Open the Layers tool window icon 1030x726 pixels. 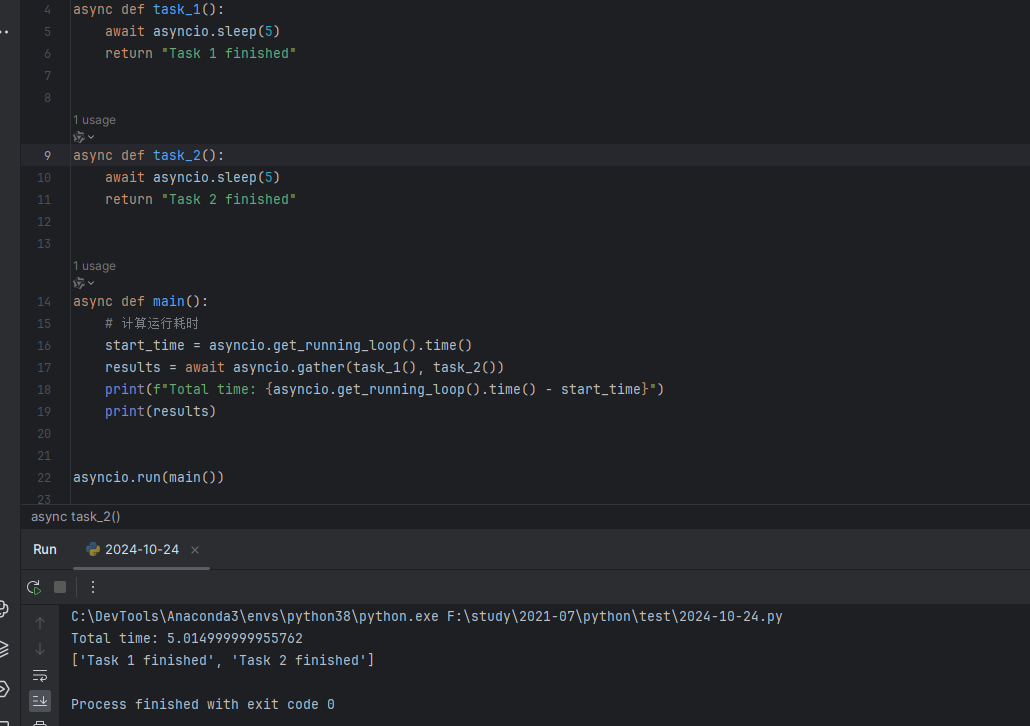4,649
